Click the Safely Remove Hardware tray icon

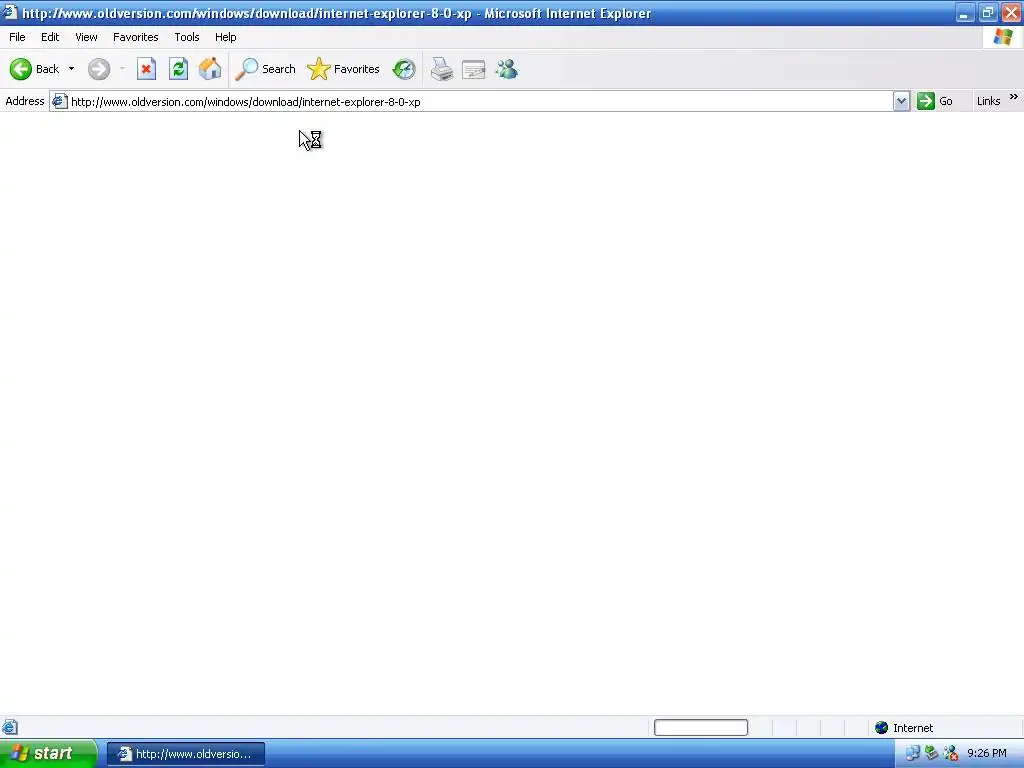(x=931, y=754)
